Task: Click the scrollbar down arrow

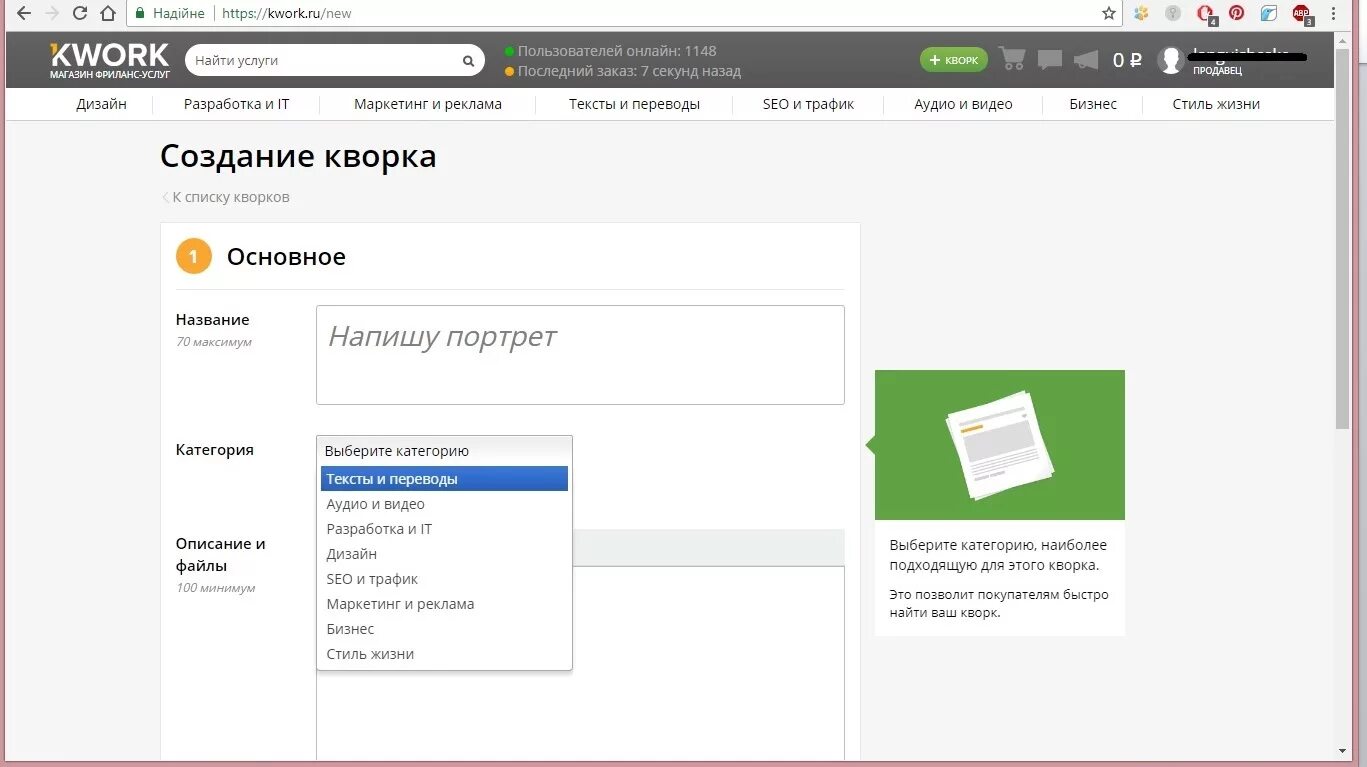Action: pyautogui.click(x=1342, y=751)
